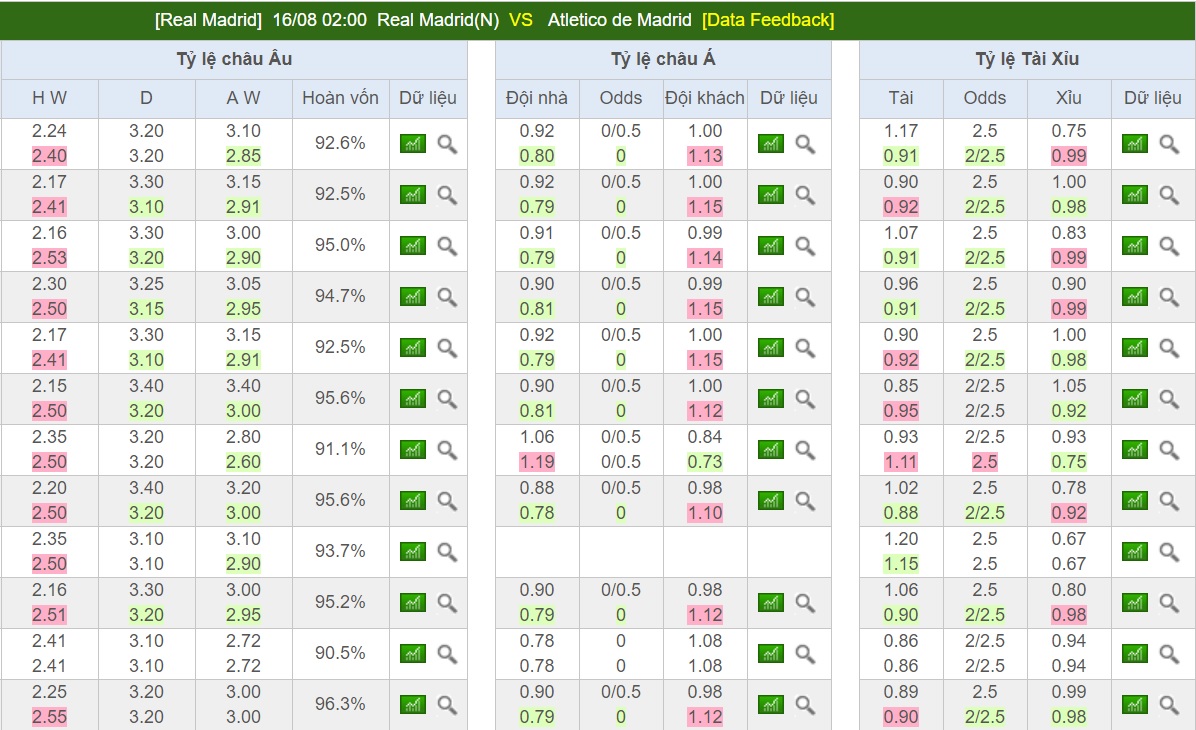Click the Hoàn vốn column header
Screen dimensions: 1196x730
(x=340, y=98)
